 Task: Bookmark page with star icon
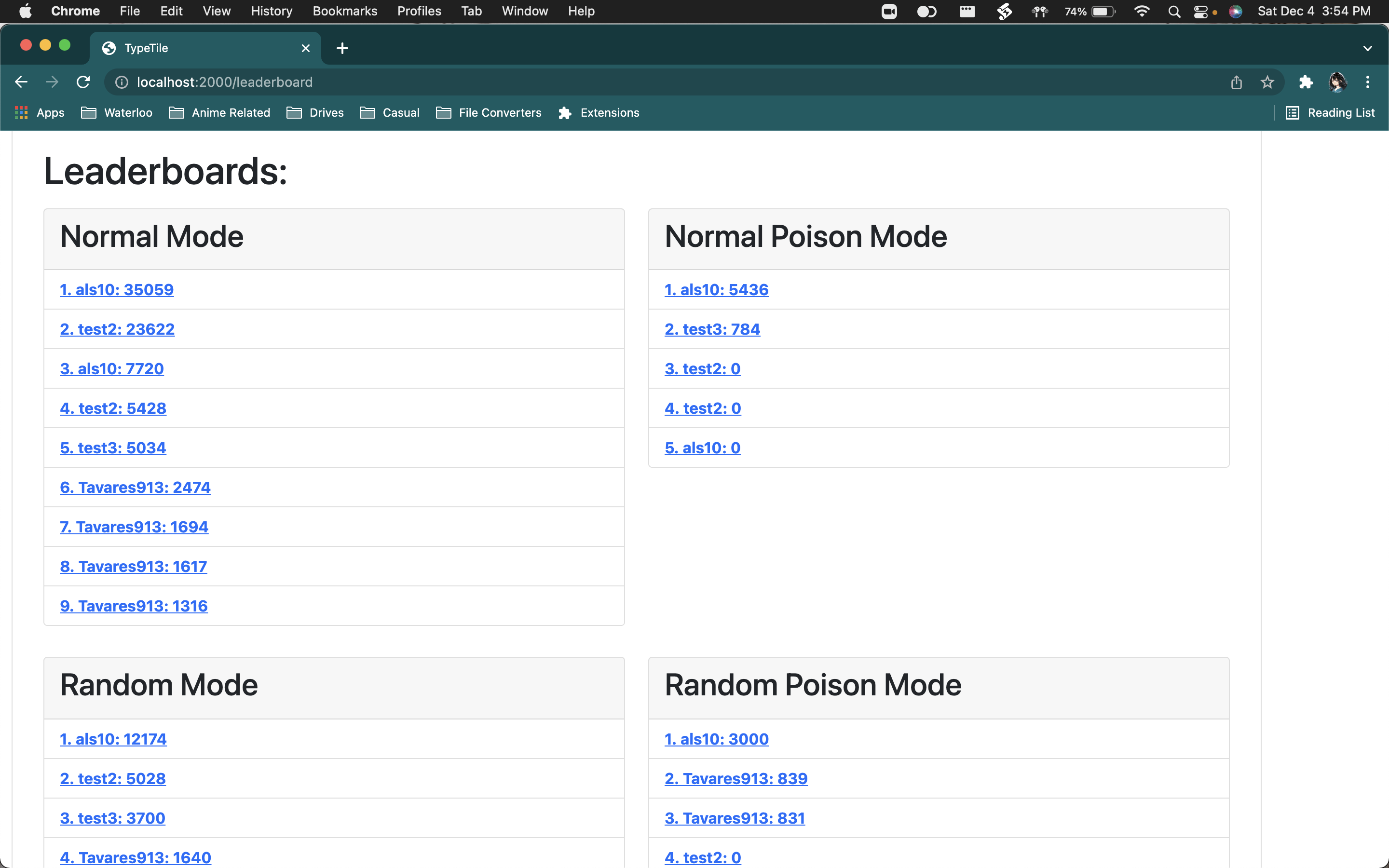(1267, 82)
